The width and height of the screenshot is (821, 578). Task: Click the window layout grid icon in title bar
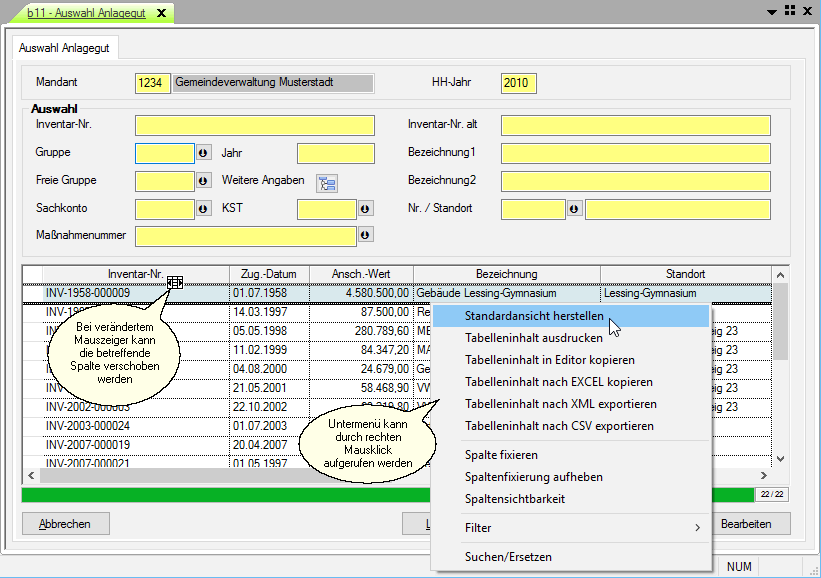(789, 10)
